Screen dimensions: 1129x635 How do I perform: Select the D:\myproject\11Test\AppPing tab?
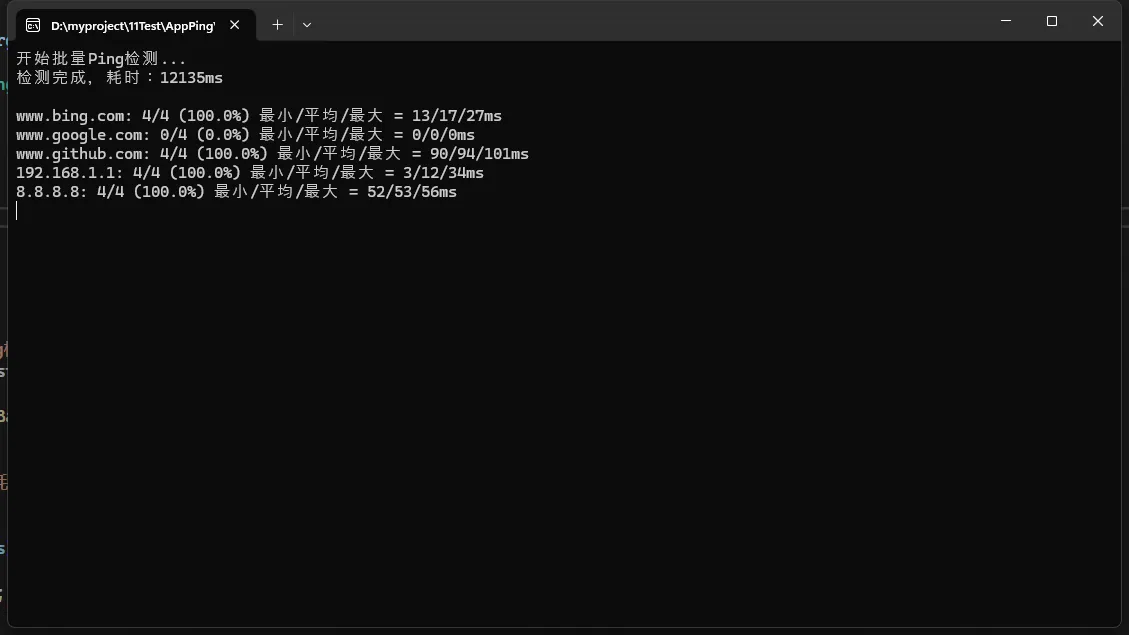(132, 25)
